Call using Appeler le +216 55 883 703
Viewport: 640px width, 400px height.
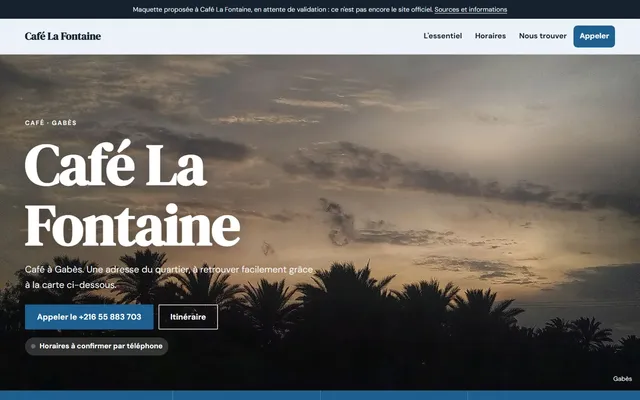pyautogui.click(x=89, y=317)
